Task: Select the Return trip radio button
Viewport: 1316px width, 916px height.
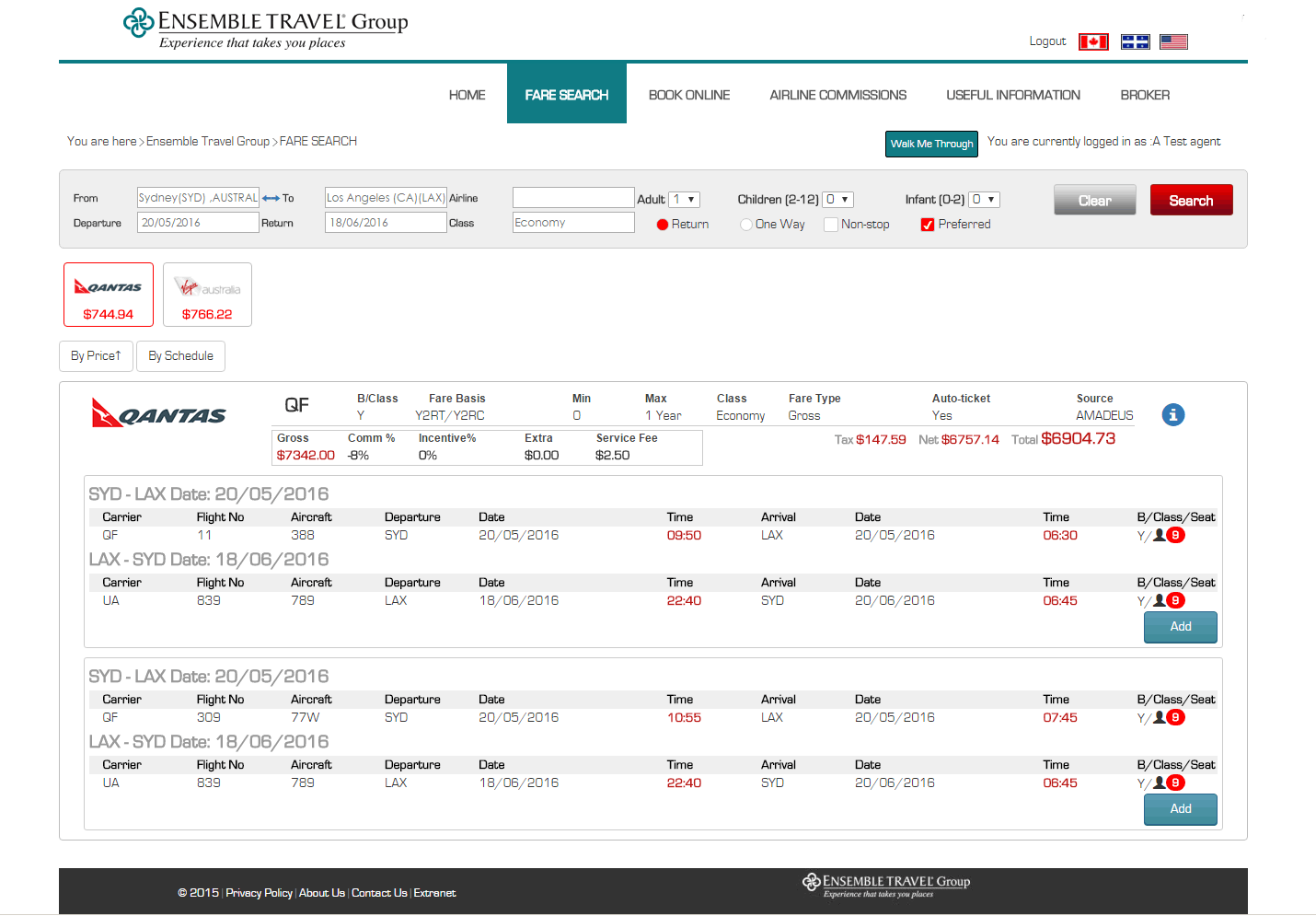Action: tap(662, 225)
